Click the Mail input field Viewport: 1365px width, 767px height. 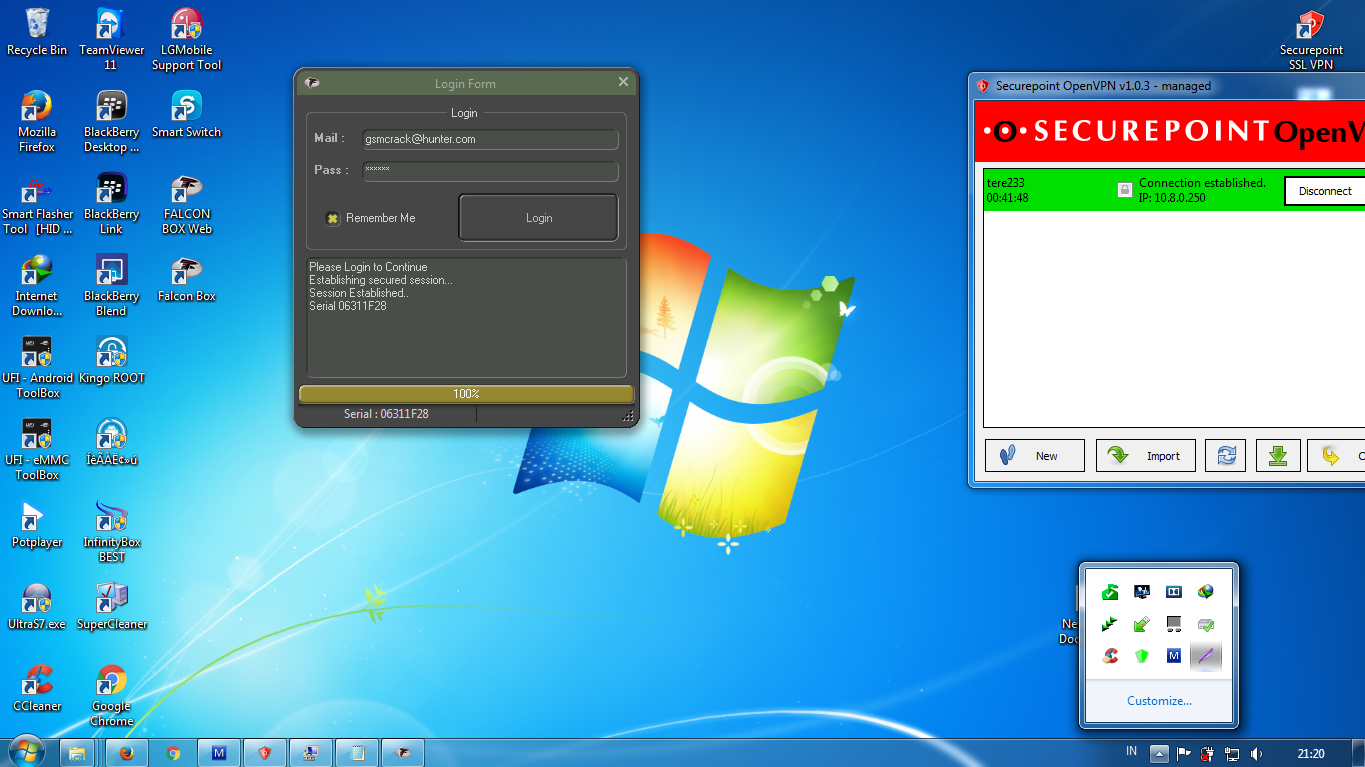490,140
